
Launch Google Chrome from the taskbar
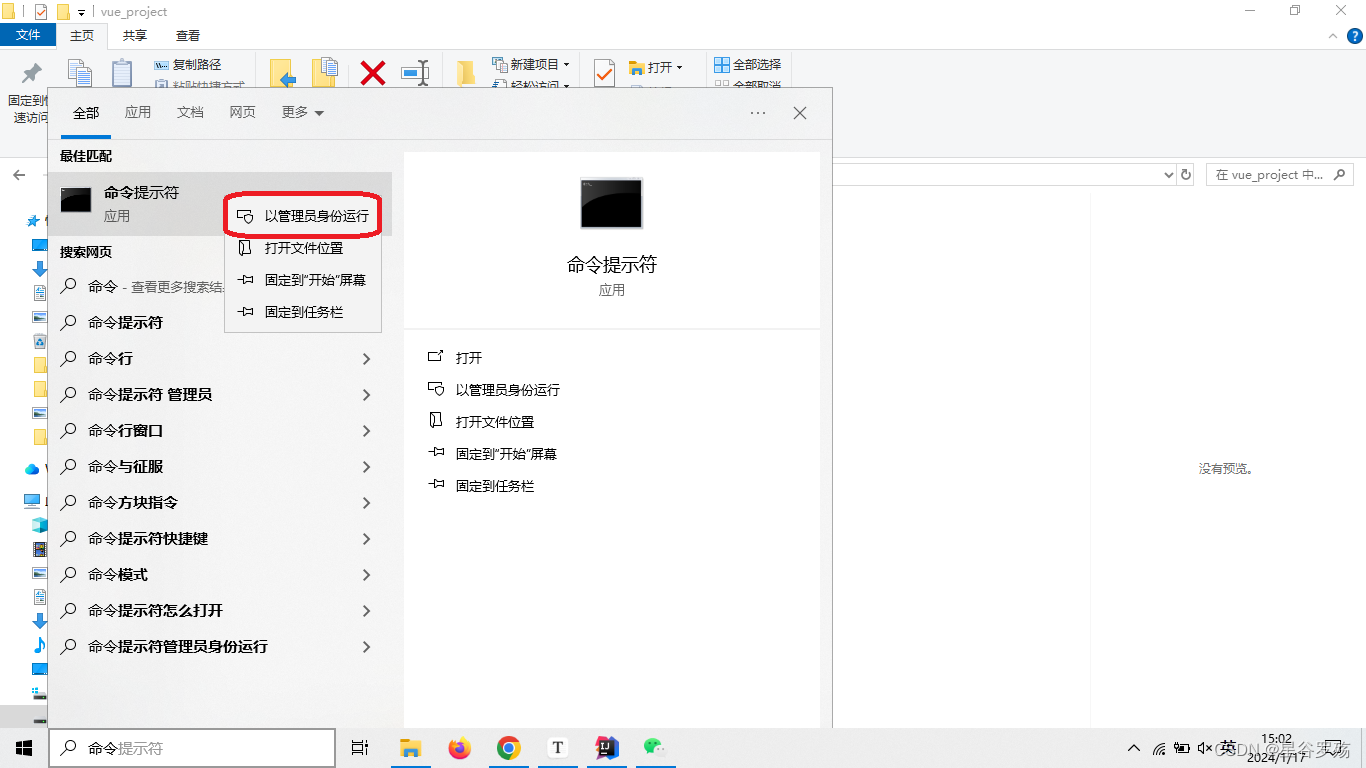pyautogui.click(x=508, y=747)
